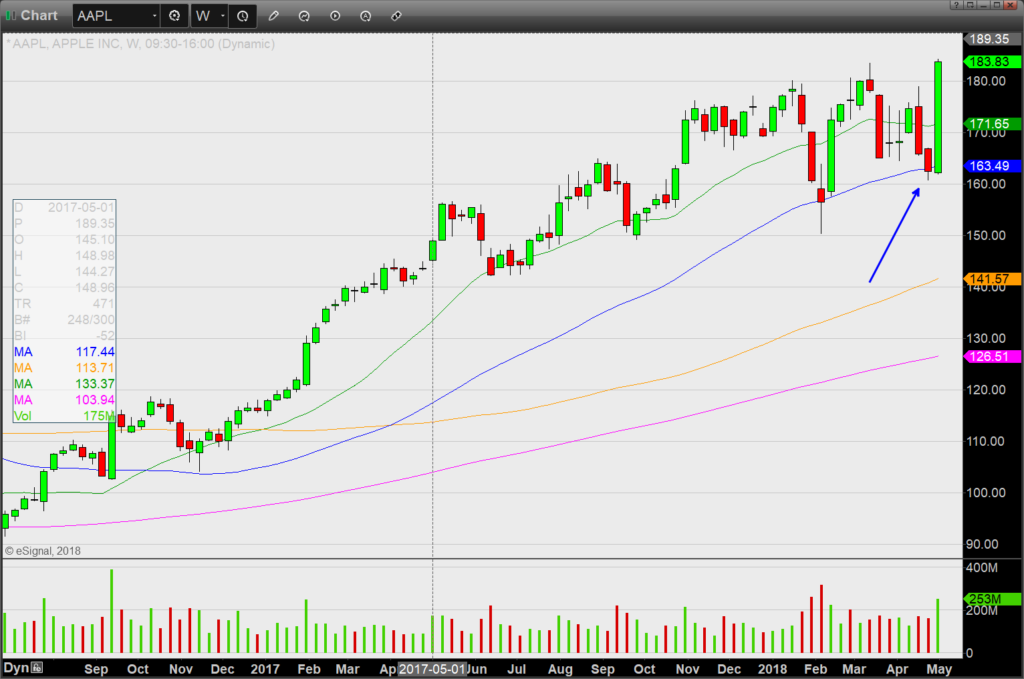Click the 180.00 price axis label
Screen dimensions: 1024x679
click(x=986, y=81)
